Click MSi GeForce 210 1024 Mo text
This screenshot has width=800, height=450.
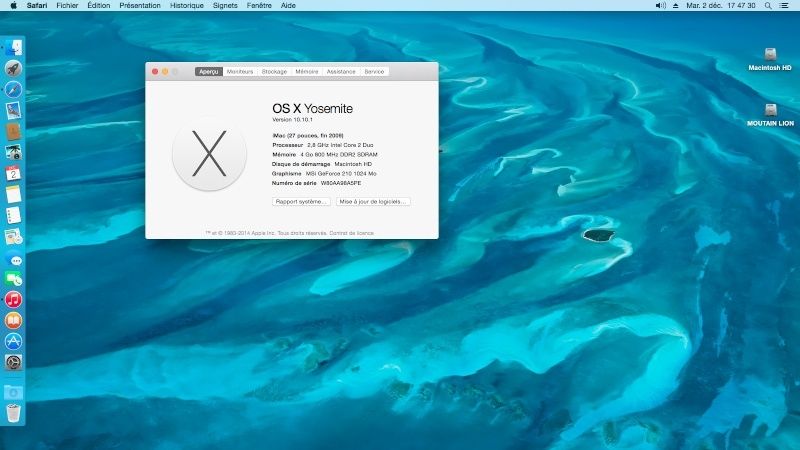click(341, 173)
